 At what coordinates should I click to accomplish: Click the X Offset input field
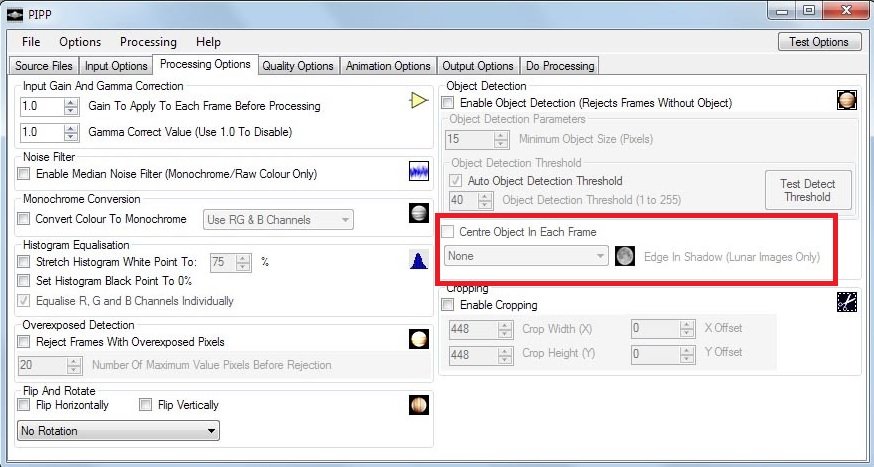[x=656, y=329]
